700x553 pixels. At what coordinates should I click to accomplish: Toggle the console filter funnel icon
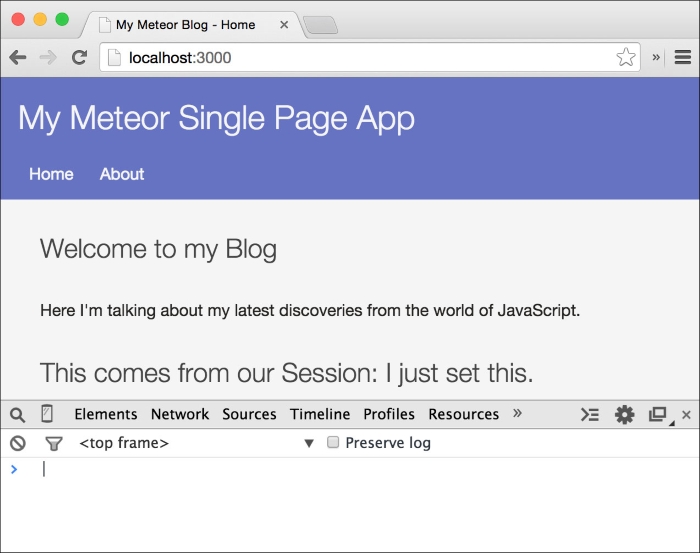[54, 443]
